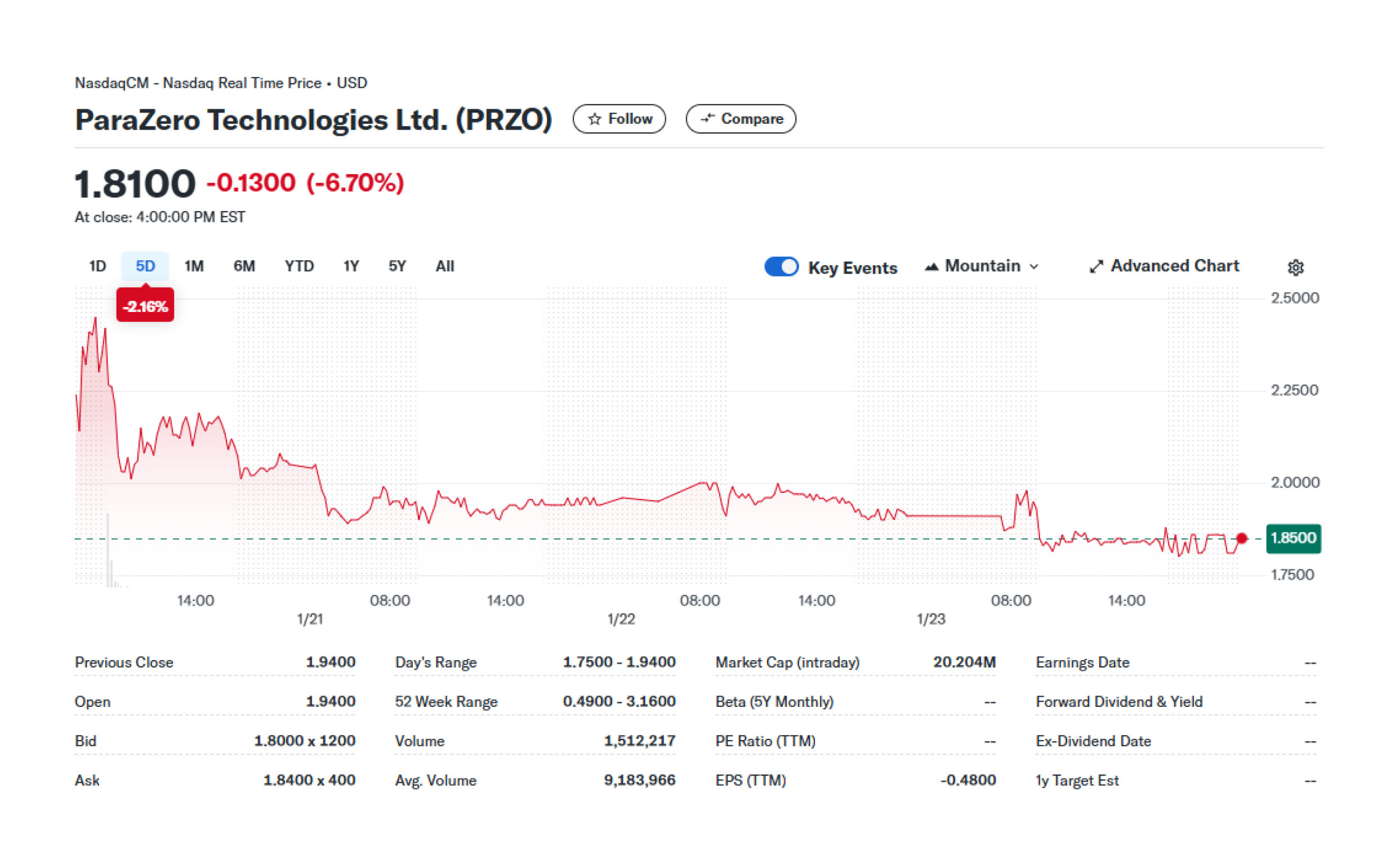Click the star icon in Follow button
1400x864 pixels.
click(x=595, y=119)
